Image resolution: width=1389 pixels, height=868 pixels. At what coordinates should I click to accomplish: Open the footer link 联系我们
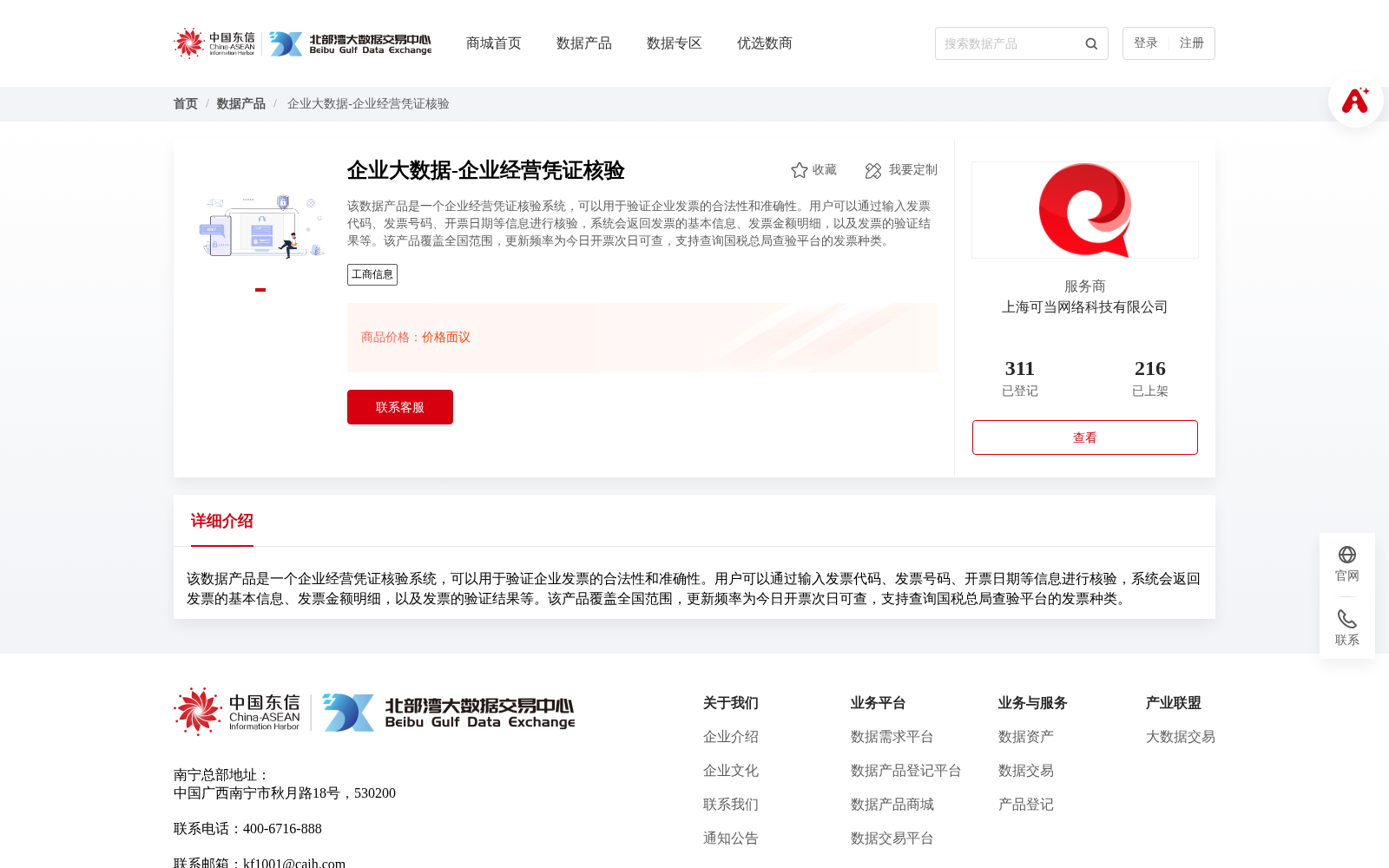point(731,805)
